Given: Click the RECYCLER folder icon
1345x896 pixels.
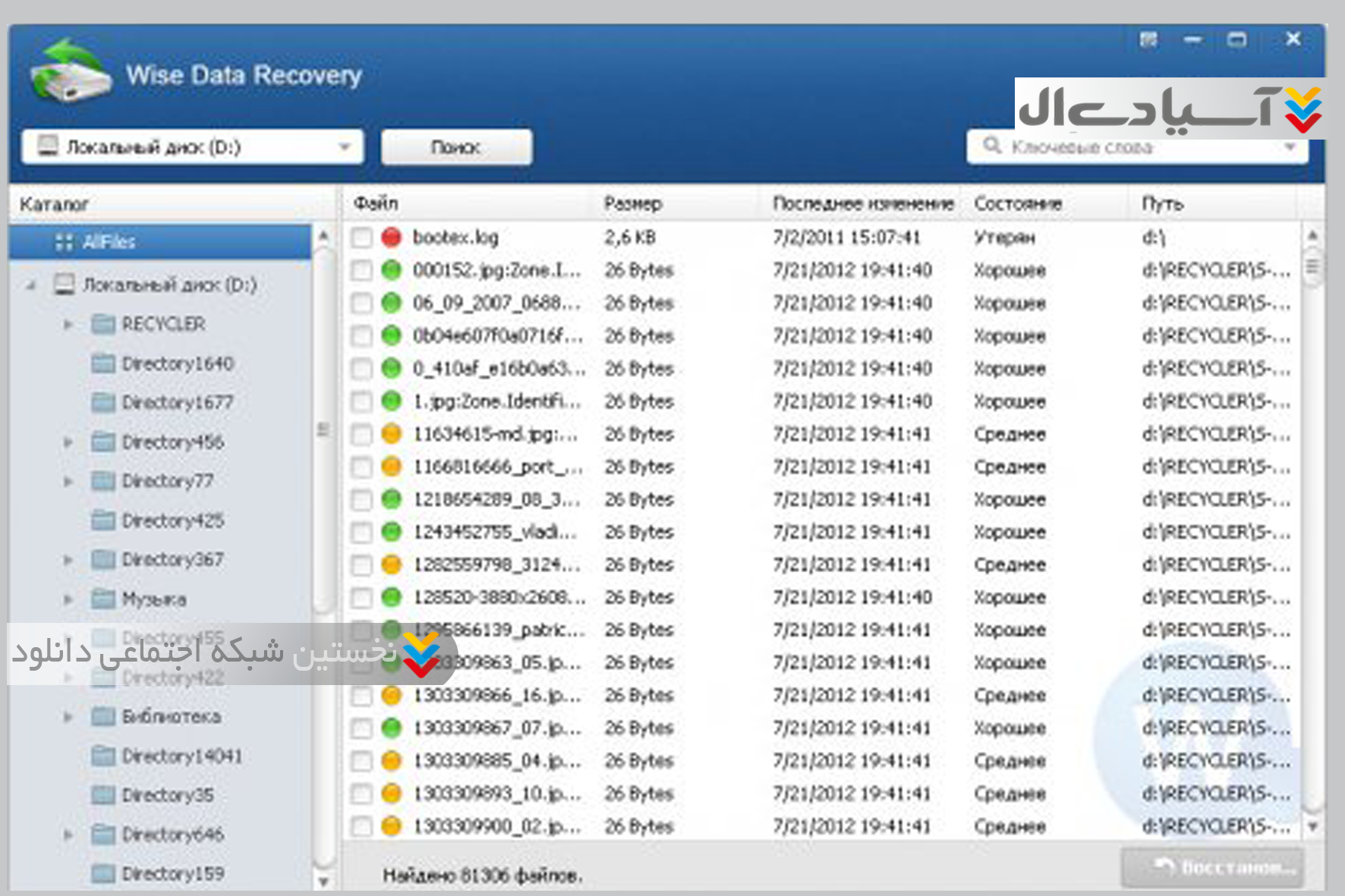Looking at the screenshot, I should coord(103,325).
